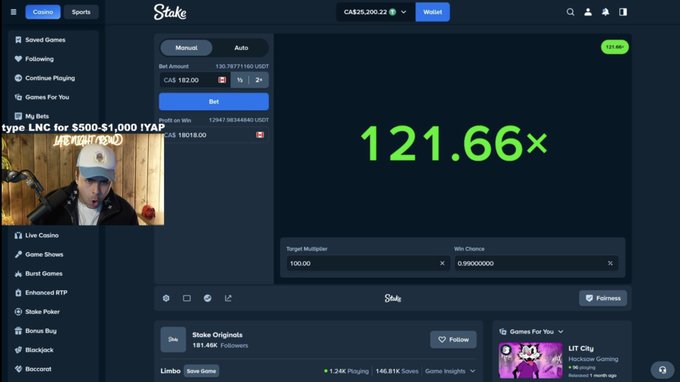
Task: Click the Bonus Buy gift icon
Action: [x=18, y=330]
